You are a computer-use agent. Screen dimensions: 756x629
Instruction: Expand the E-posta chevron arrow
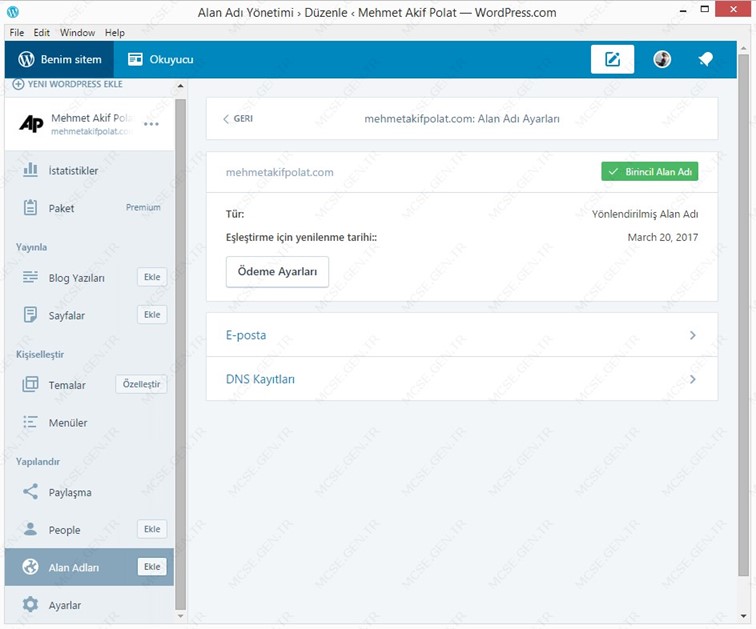pyautogui.click(x=693, y=335)
